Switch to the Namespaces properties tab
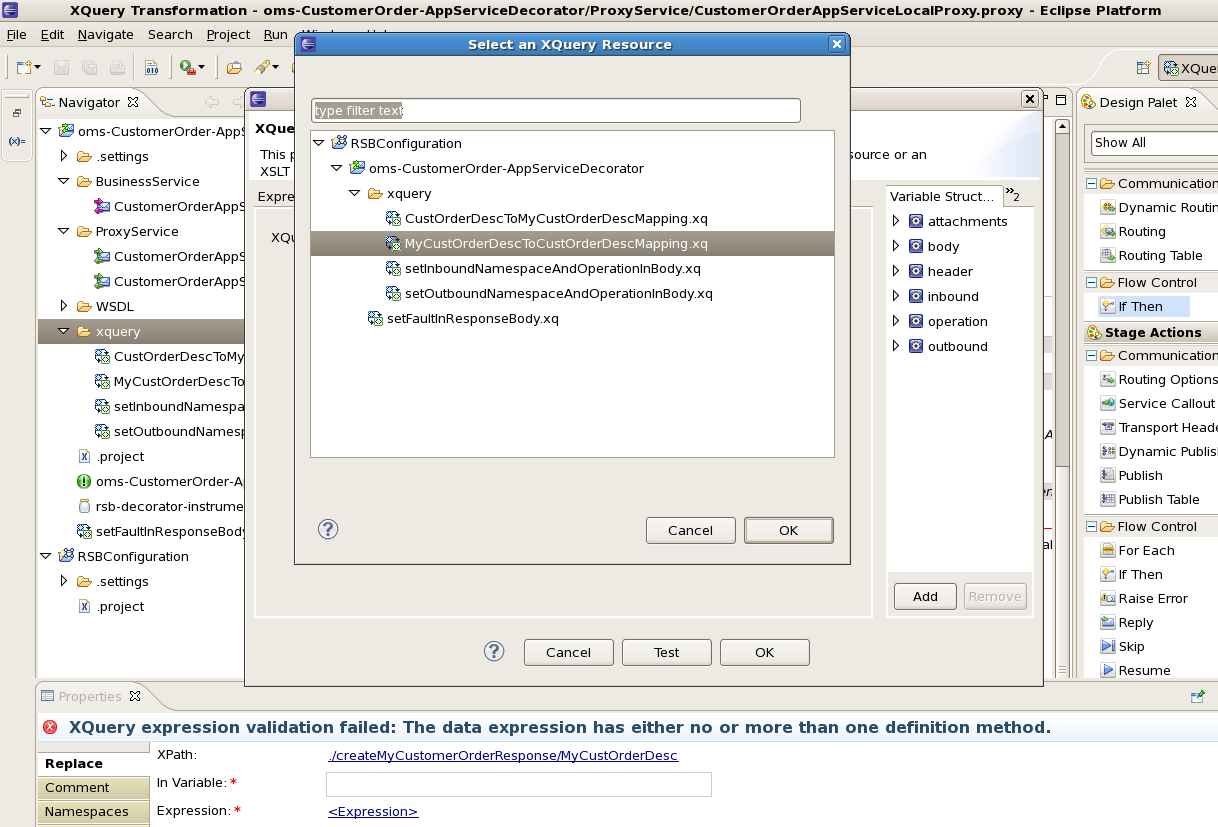The width and height of the screenshot is (1218, 827). click(x=93, y=811)
